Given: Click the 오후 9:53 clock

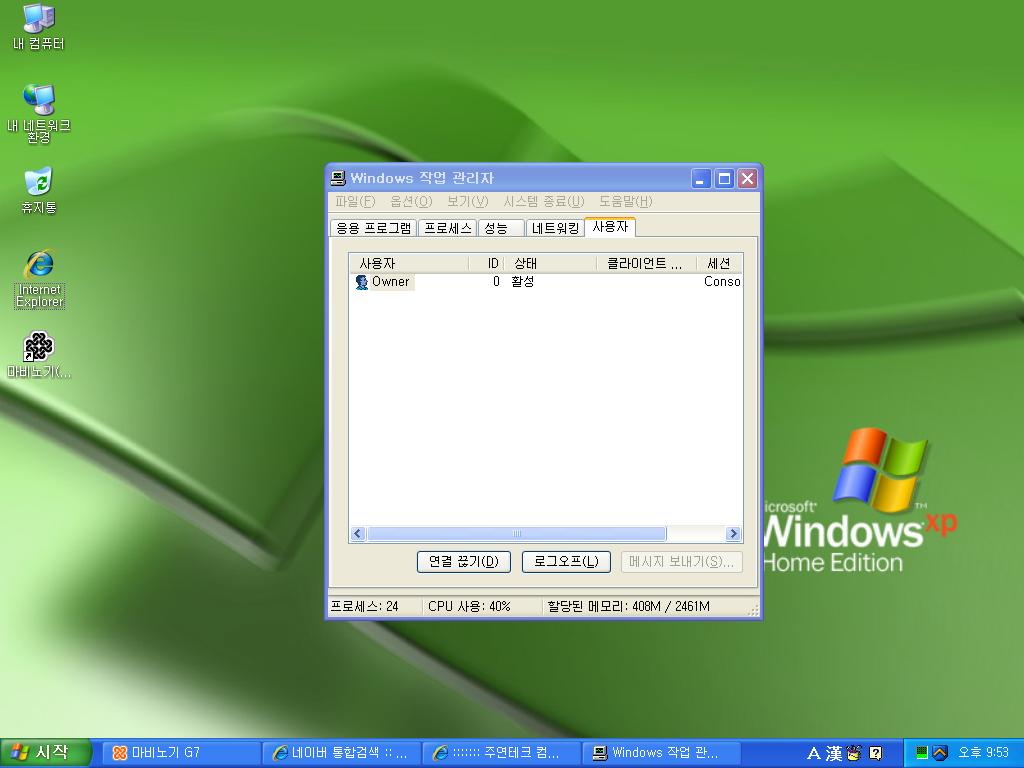Looking at the screenshot, I should (x=984, y=753).
